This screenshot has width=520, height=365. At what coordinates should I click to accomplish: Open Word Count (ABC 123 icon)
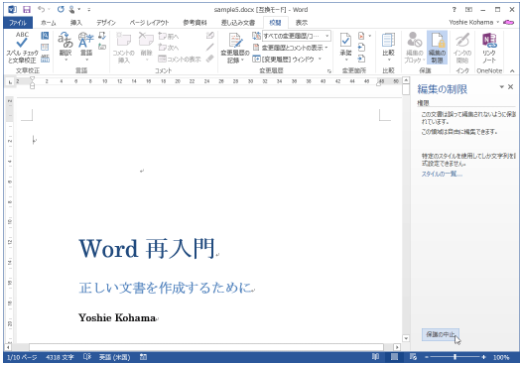(x=45, y=59)
